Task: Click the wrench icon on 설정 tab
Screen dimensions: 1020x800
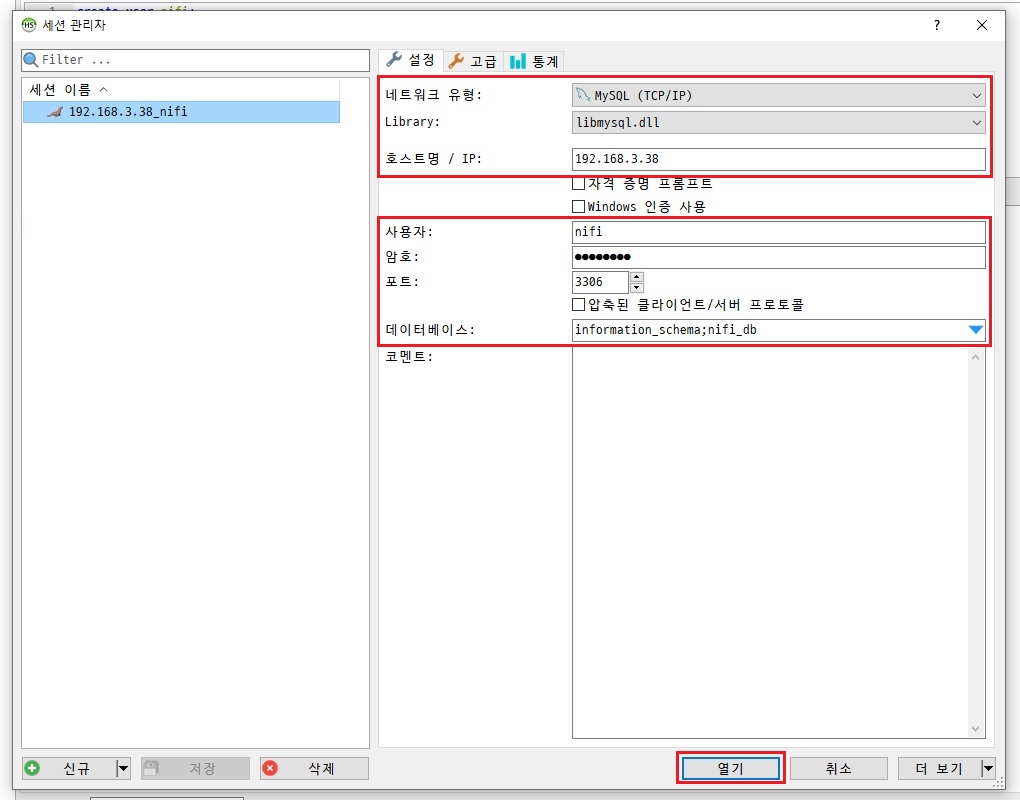Action: 394,60
